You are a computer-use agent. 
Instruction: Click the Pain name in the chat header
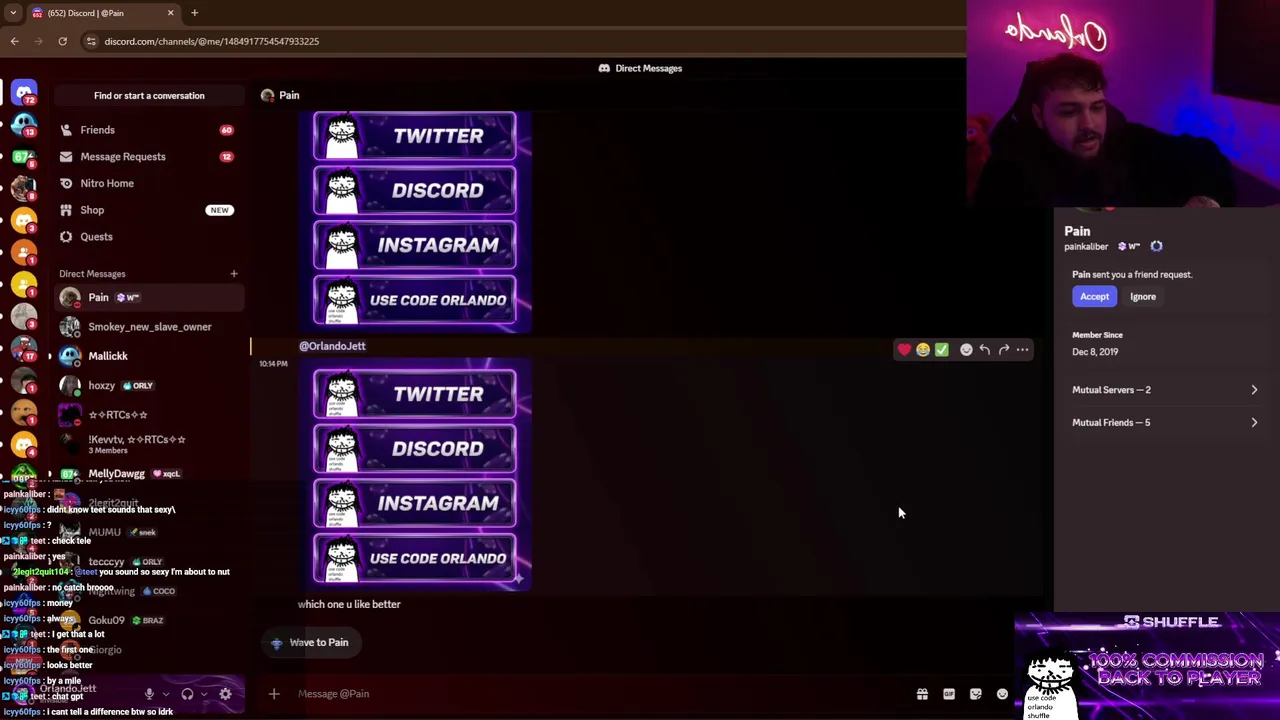(x=289, y=95)
